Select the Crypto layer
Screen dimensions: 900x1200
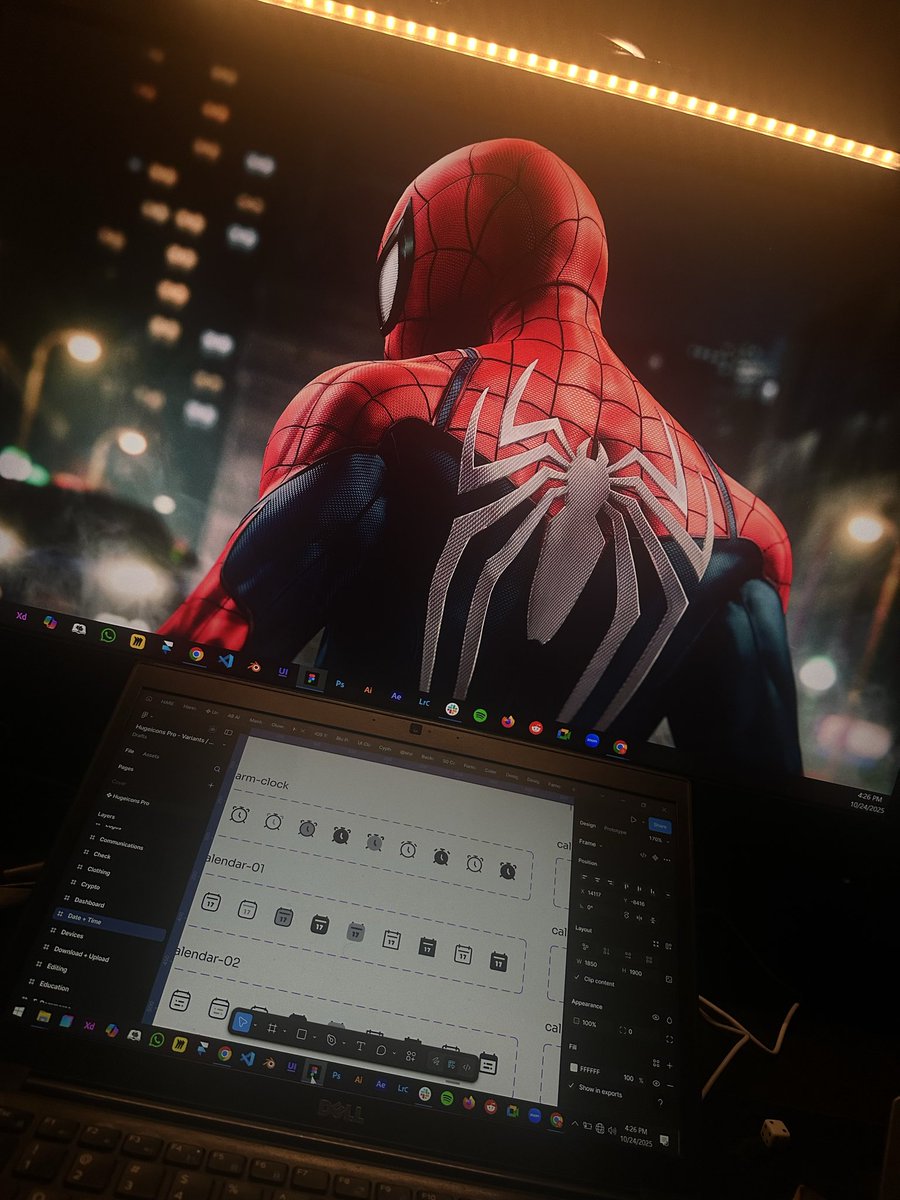90,885
